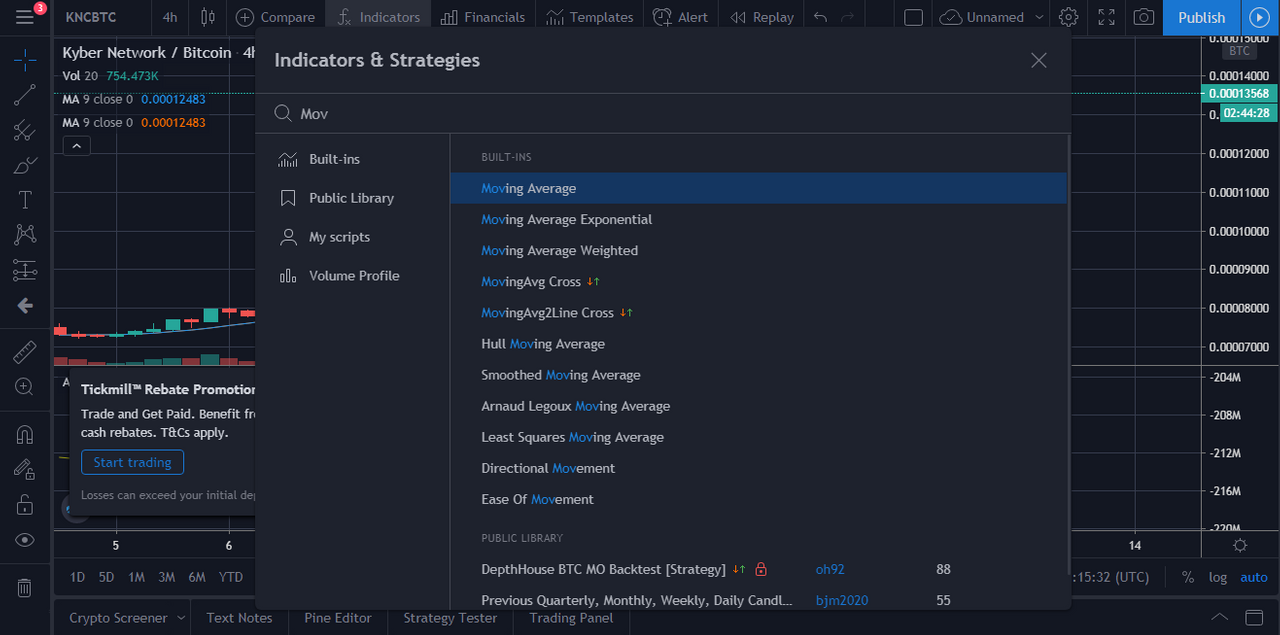The width and height of the screenshot is (1280, 635).
Task: Open author oh92 profile link
Action: coord(830,569)
